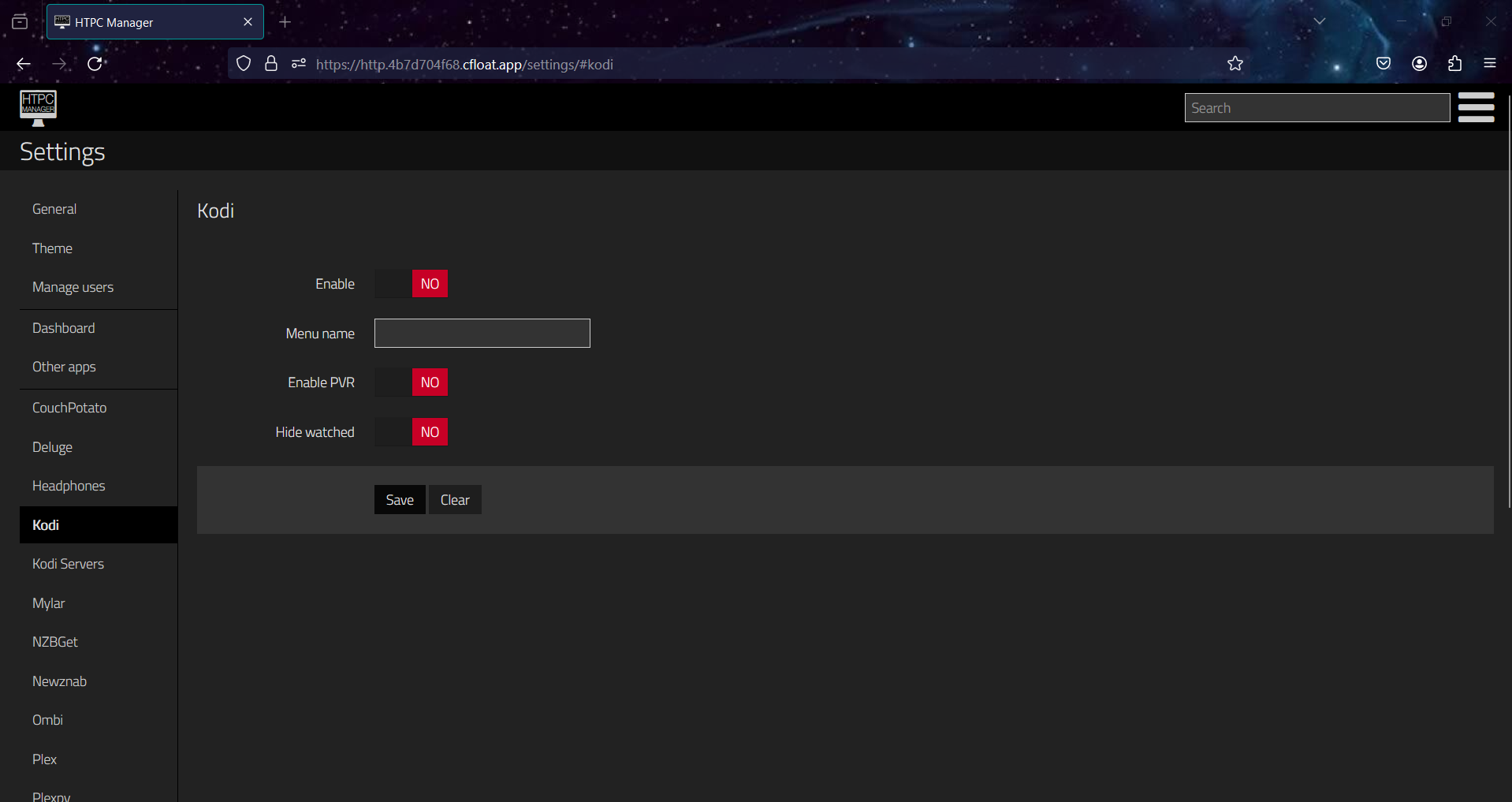
Task: Clear the Kodi settings form
Action: [x=455, y=500]
